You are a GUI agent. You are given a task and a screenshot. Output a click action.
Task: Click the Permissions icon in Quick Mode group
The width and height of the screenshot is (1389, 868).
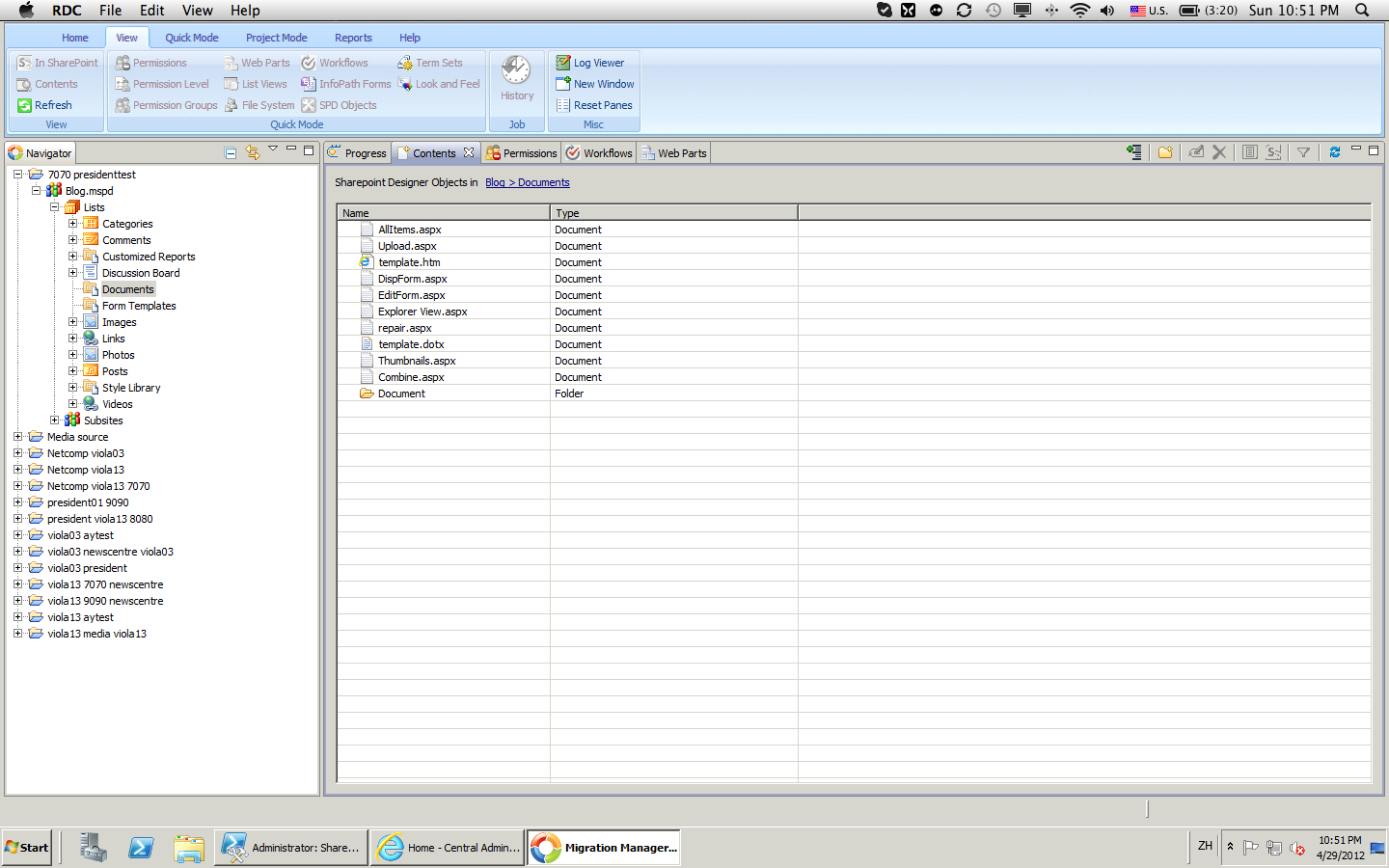[123, 63]
